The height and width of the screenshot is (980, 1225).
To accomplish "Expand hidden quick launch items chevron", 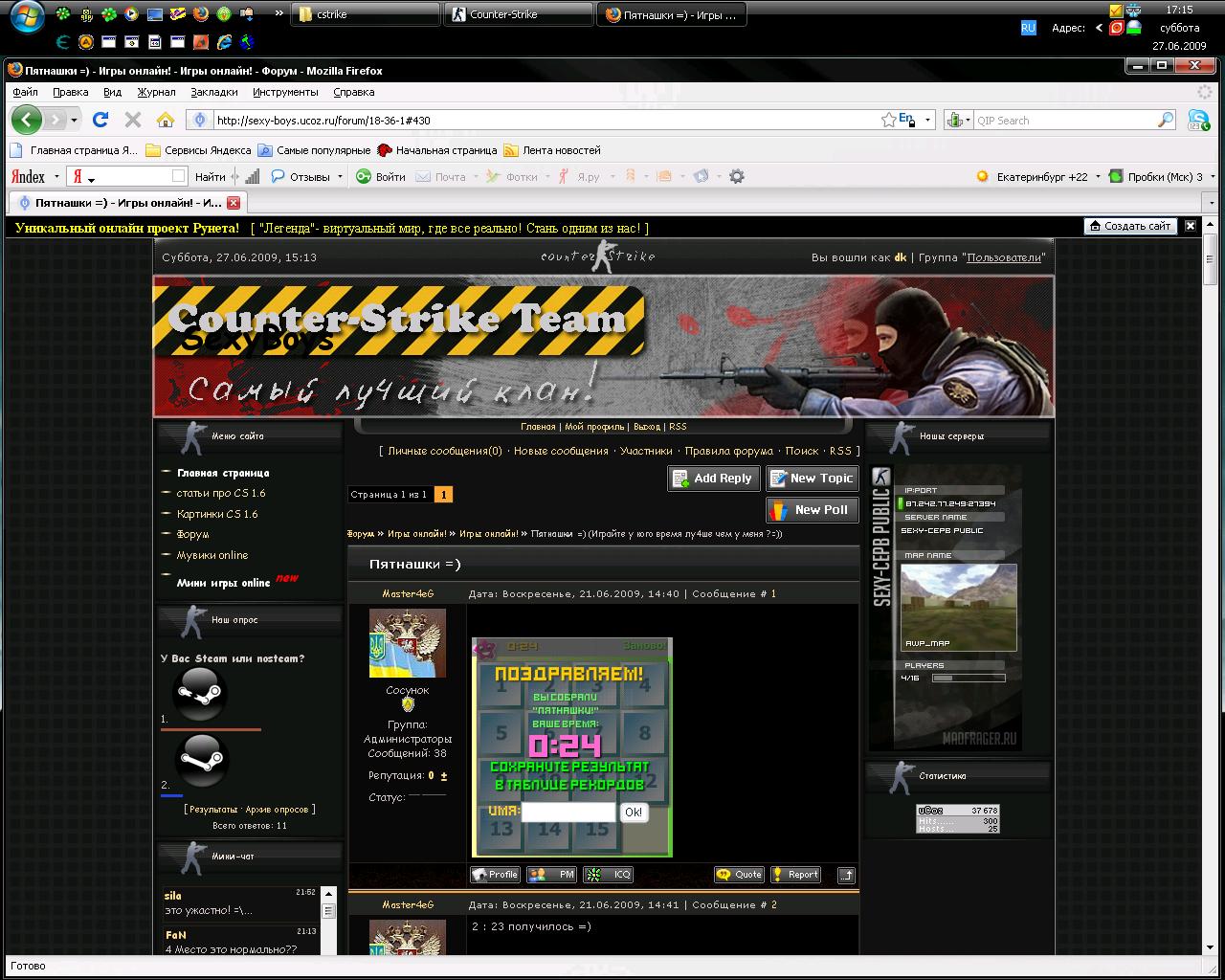I will (278, 14).
